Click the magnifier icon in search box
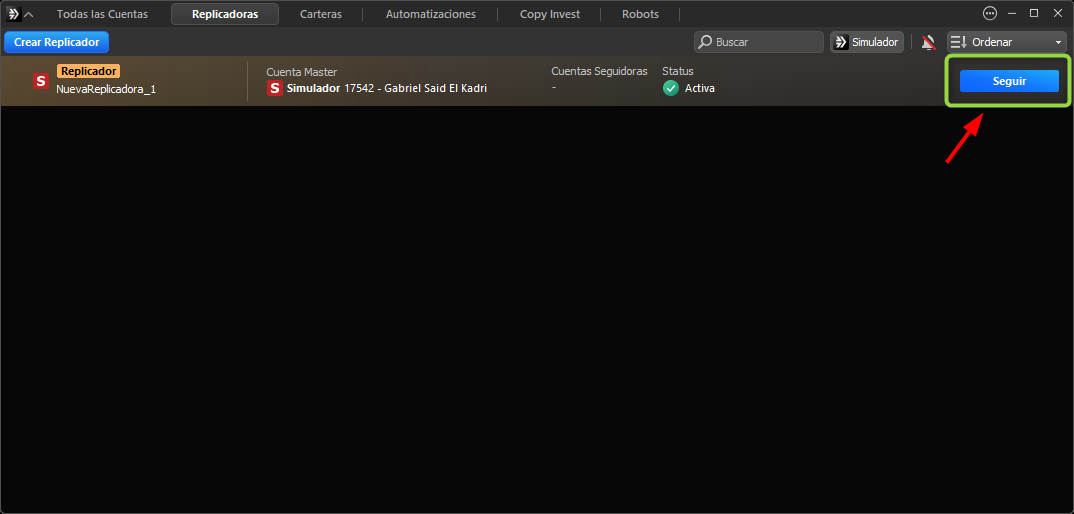Screen dimensions: 1074x514 705,42
